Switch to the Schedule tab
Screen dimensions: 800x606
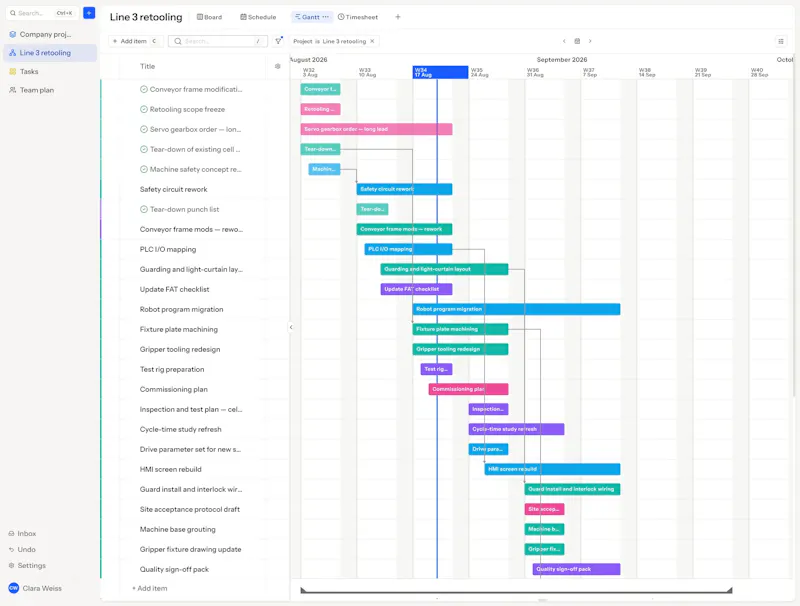coord(258,17)
